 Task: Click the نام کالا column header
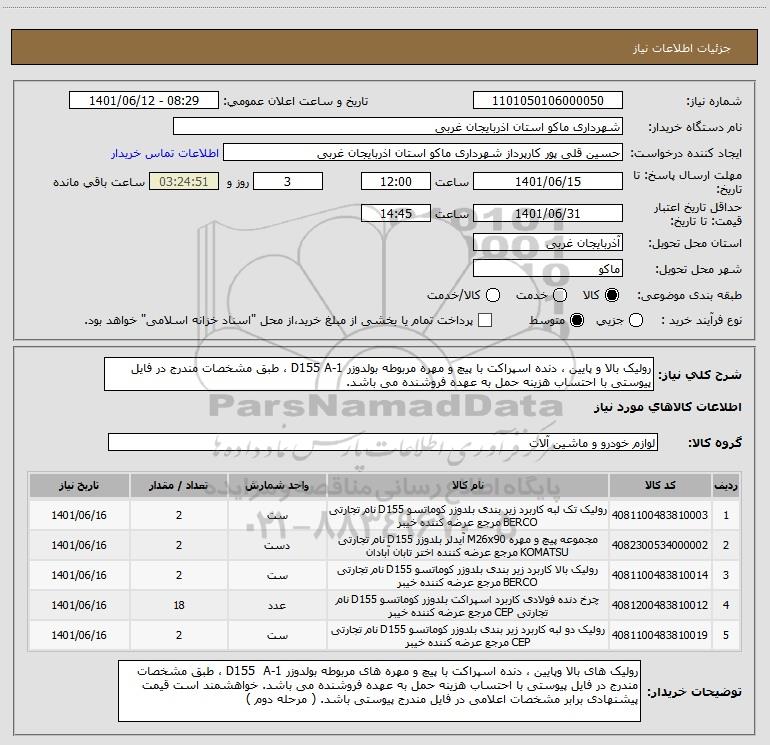[468, 486]
